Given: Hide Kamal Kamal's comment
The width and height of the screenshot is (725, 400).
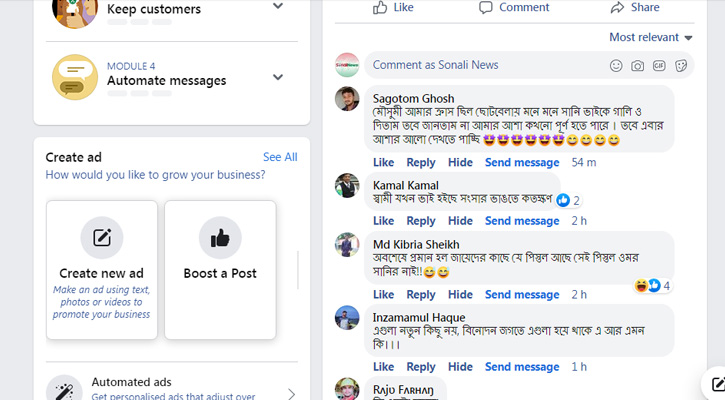Looking at the screenshot, I should coord(460,221).
